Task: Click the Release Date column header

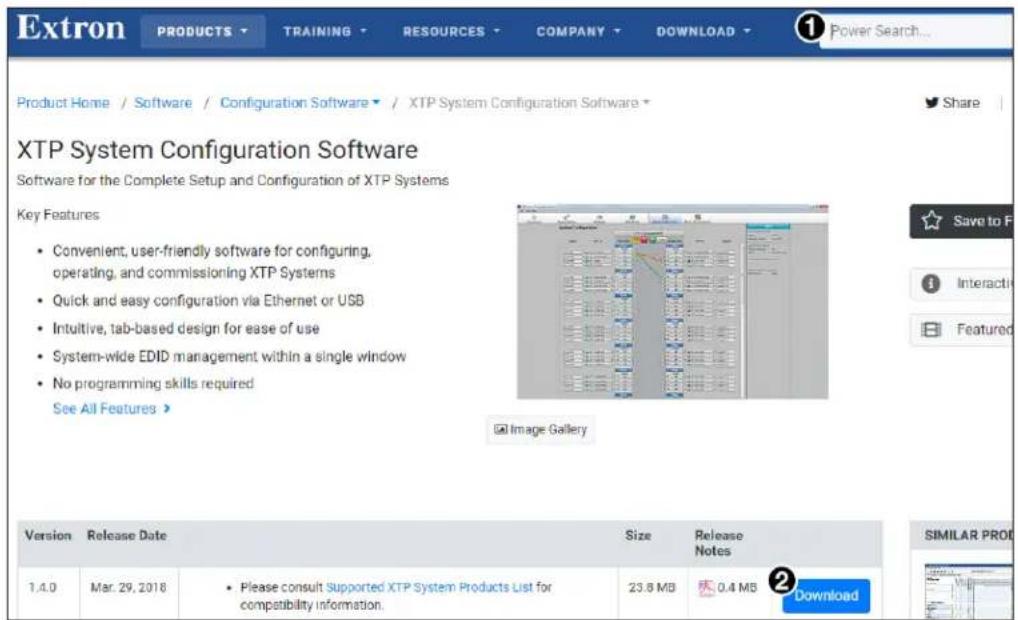Action: coord(127,536)
